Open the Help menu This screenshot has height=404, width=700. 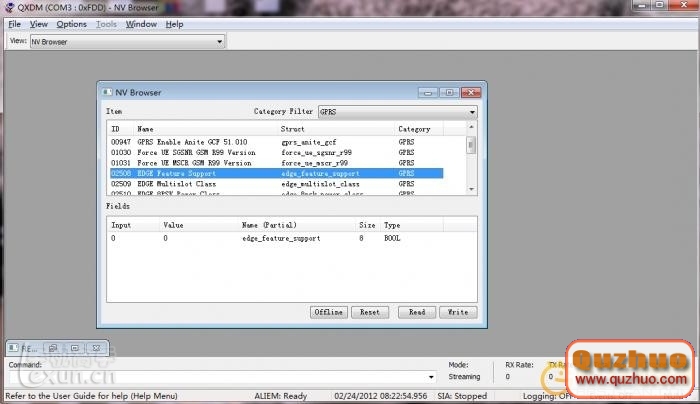pos(174,24)
